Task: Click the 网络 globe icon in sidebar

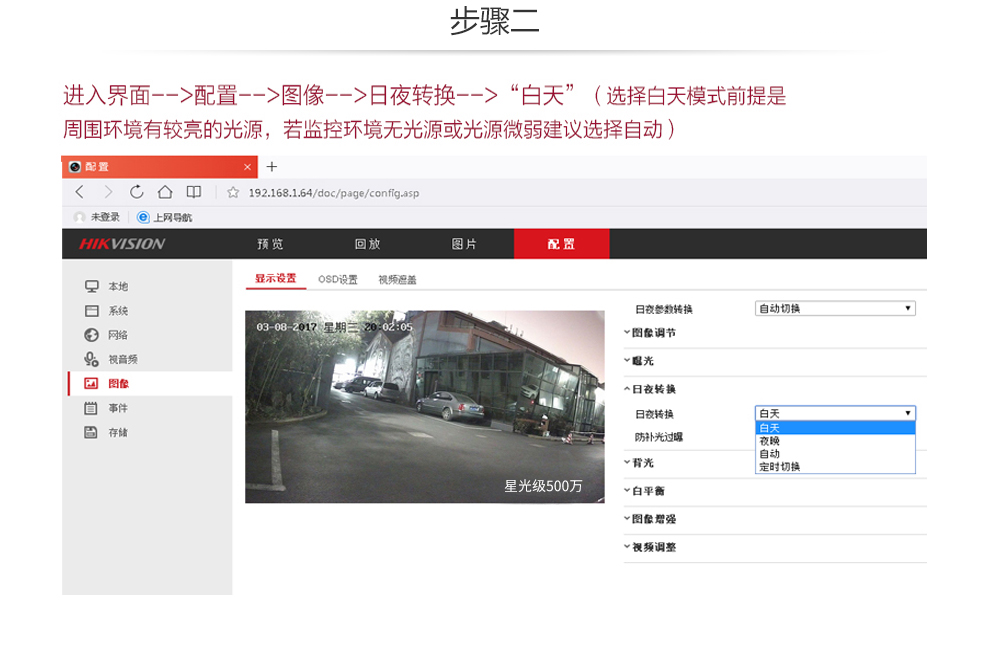Action: [x=92, y=335]
